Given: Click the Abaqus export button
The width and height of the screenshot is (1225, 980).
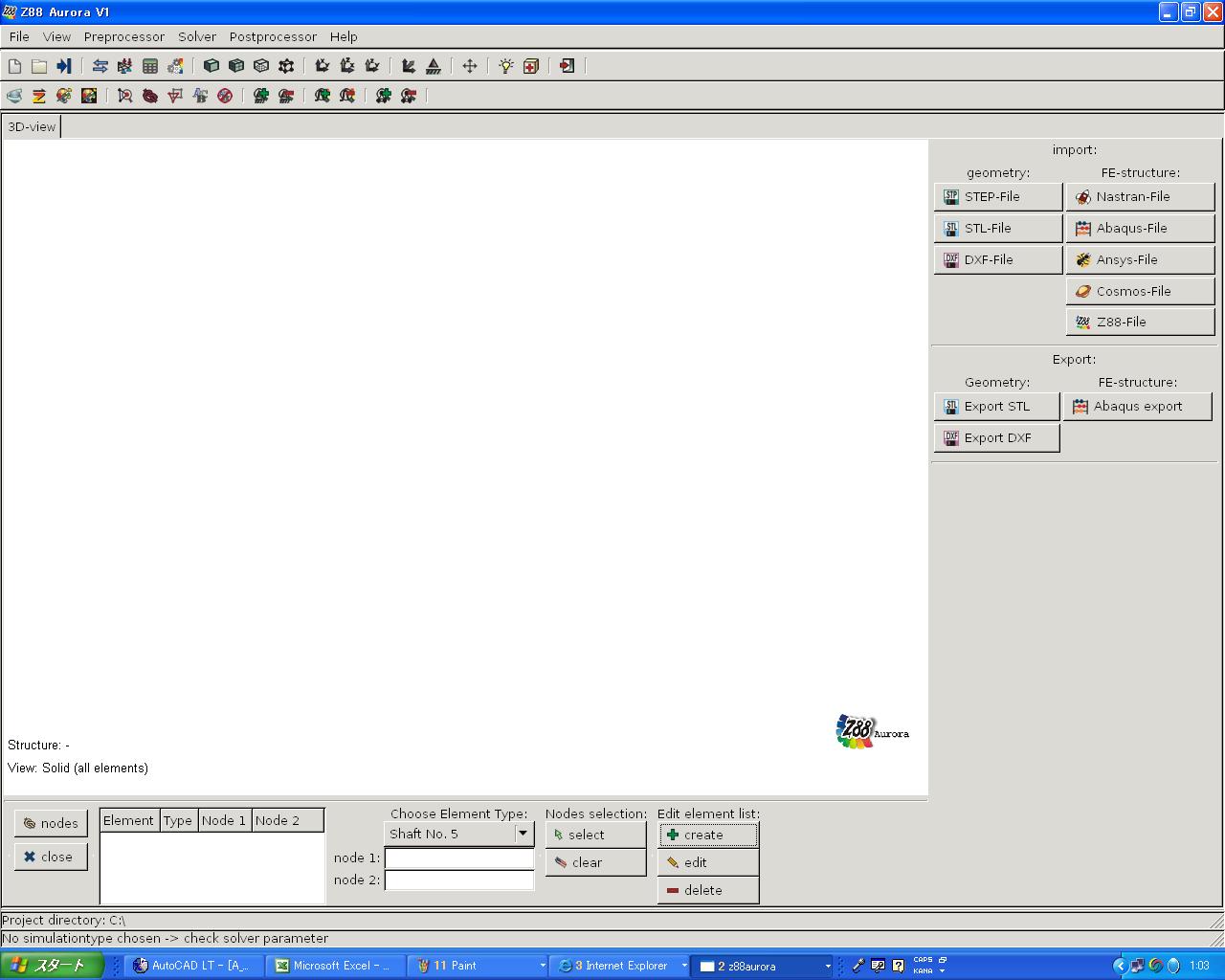Looking at the screenshot, I should pos(1138,406).
